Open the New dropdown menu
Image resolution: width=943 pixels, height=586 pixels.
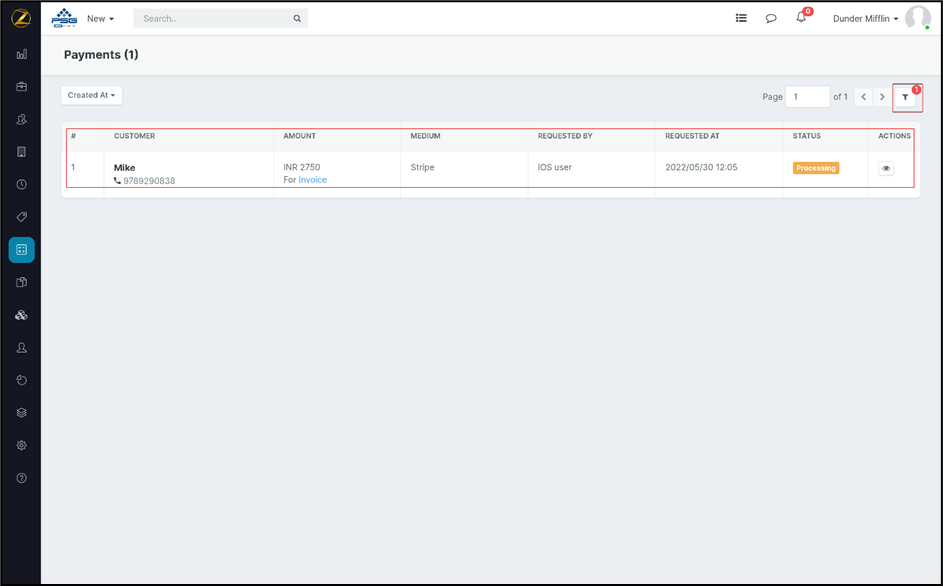coord(100,18)
